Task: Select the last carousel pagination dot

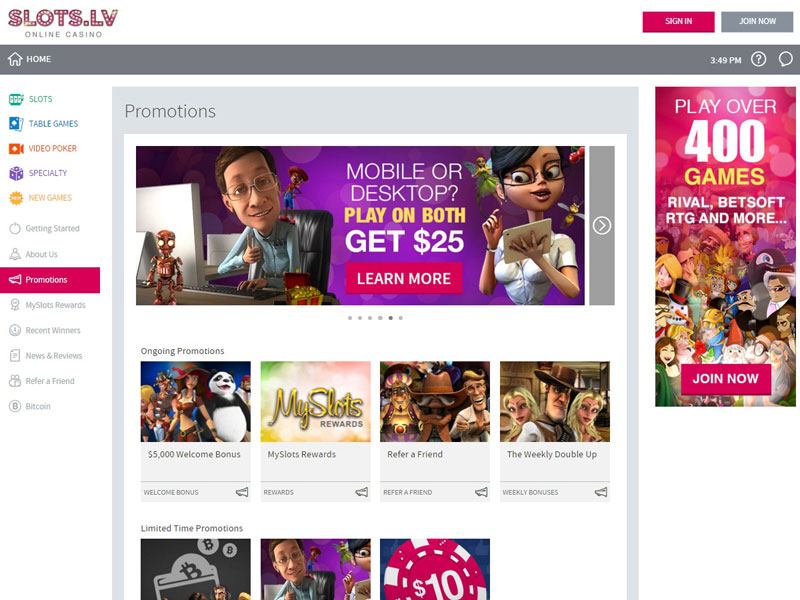Action: click(x=401, y=318)
